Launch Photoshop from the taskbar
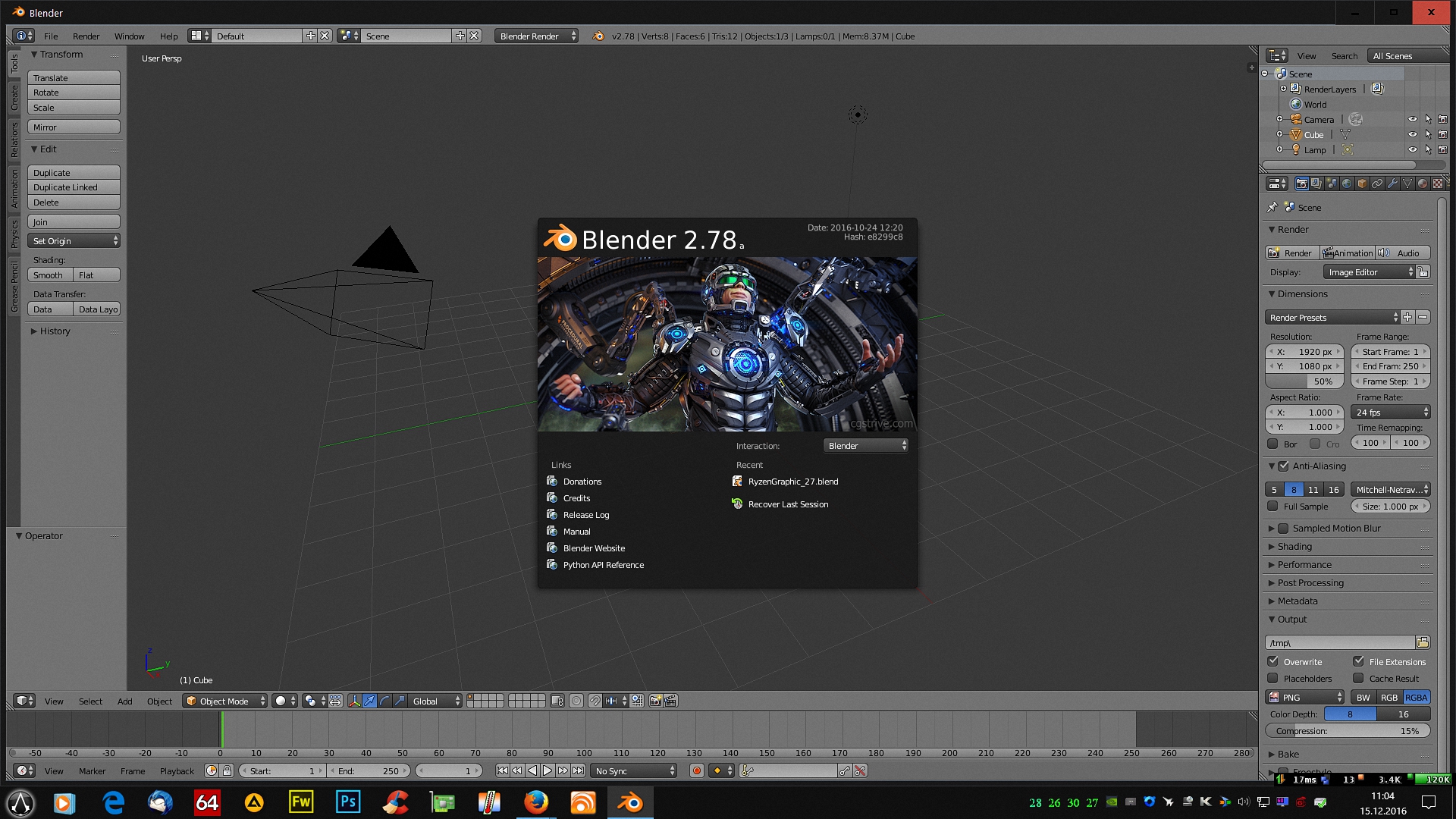Viewport: 1456px width, 819px height. [348, 802]
